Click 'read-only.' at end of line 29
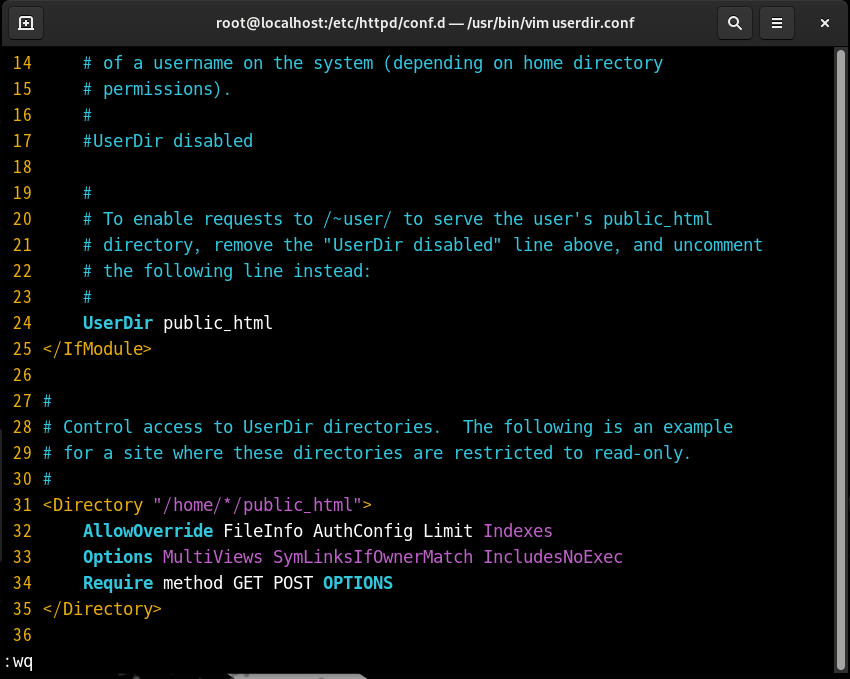The width and height of the screenshot is (850, 679). tap(643, 453)
